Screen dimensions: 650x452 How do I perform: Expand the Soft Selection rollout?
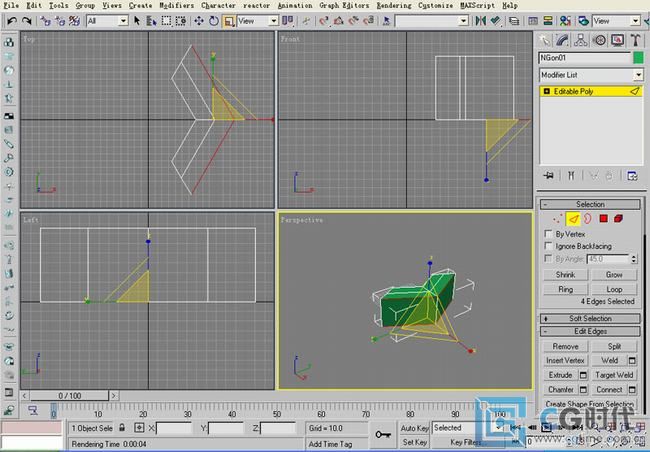point(590,318)
